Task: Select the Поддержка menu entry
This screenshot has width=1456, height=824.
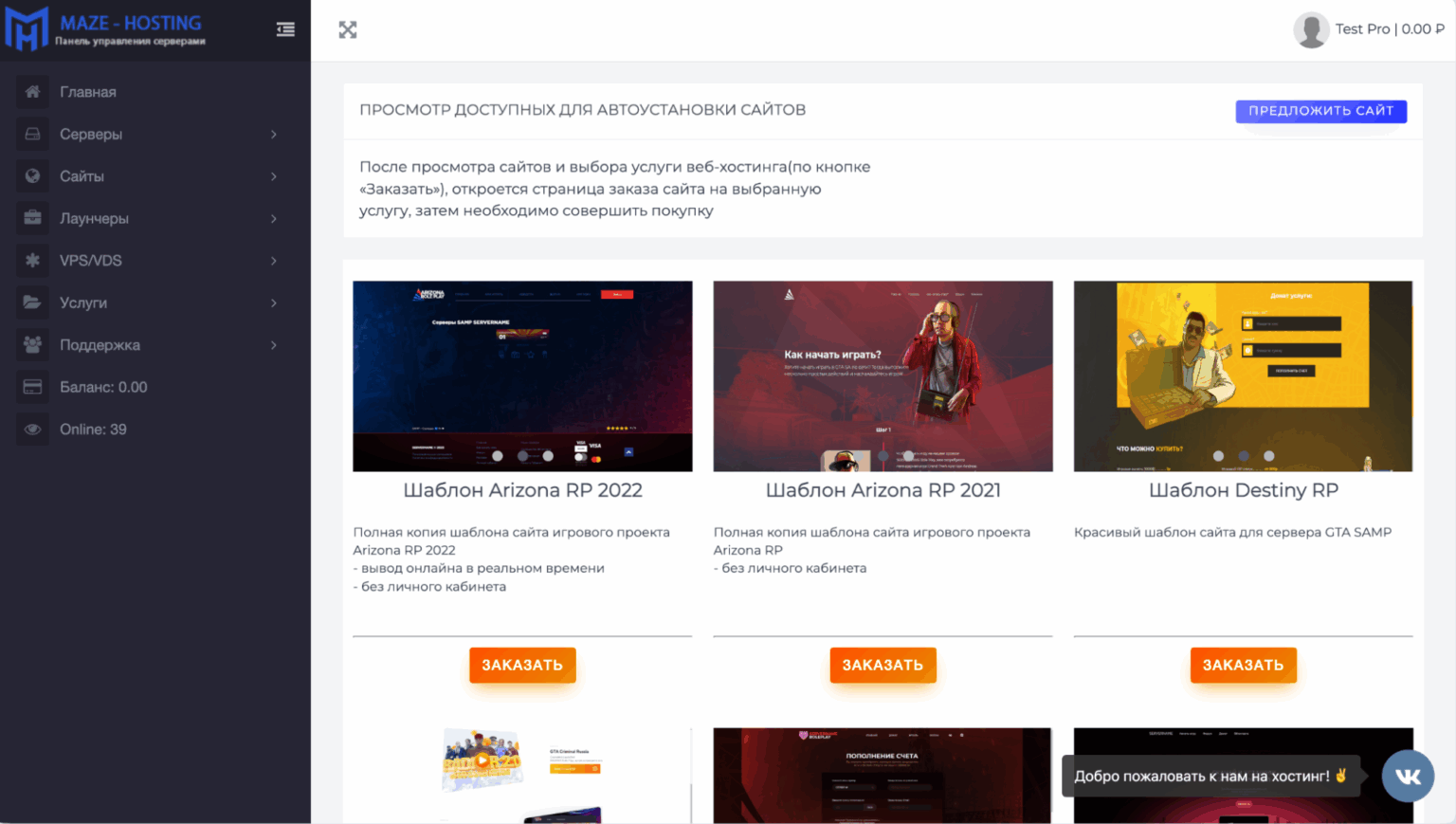Action: 100,344
